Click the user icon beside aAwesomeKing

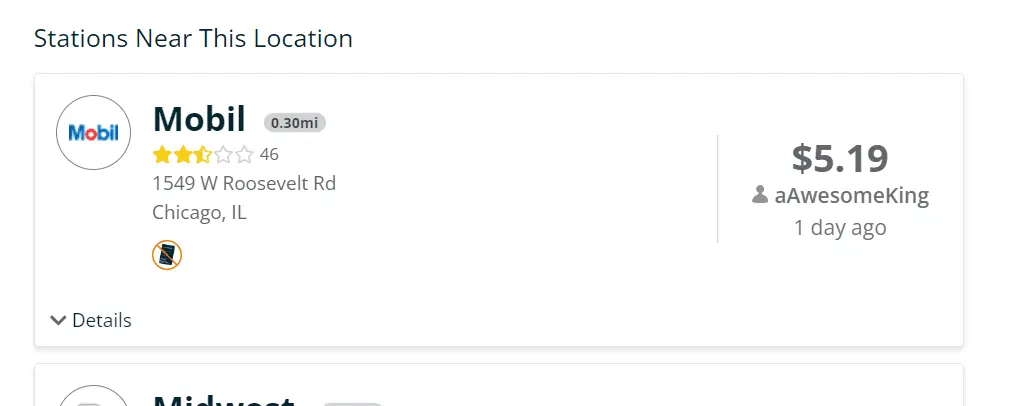point(760,195)
